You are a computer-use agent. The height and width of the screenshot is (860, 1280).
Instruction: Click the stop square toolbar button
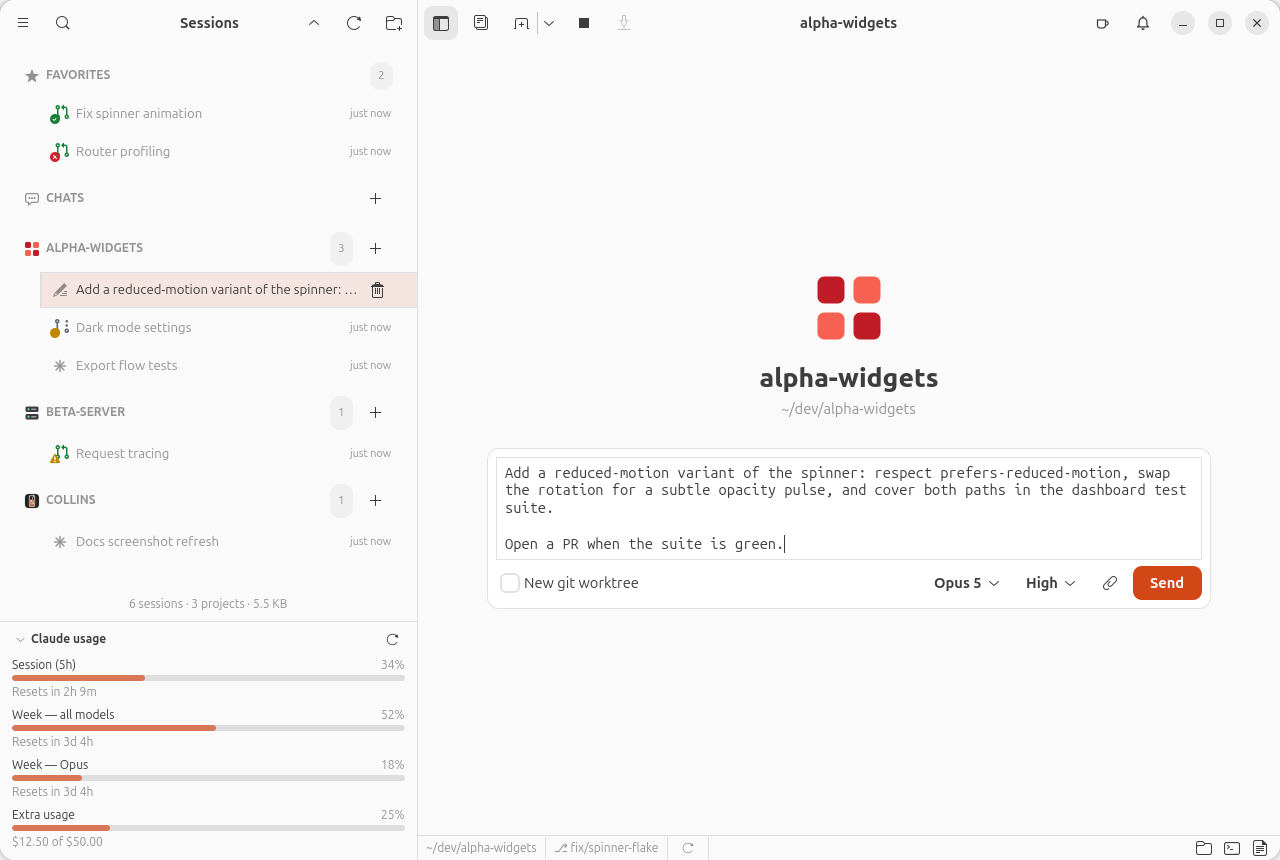[x=584, y=23]
